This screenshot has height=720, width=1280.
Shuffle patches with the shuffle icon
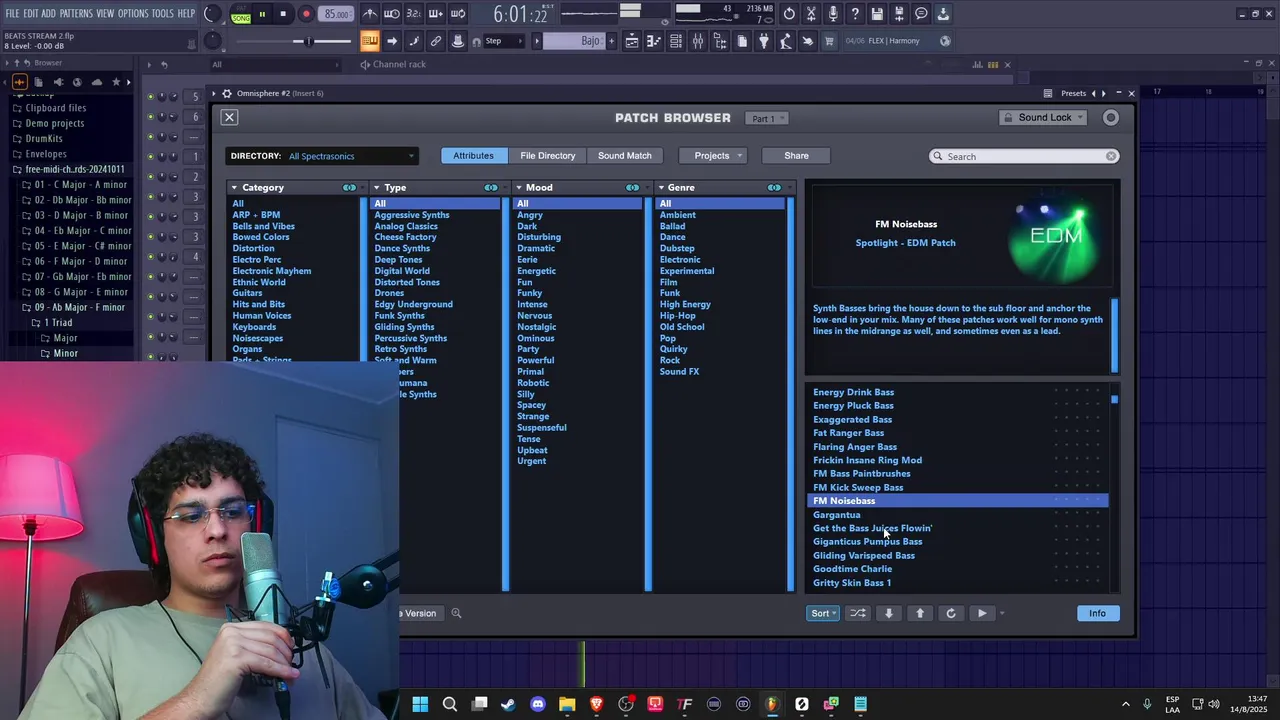858,613
